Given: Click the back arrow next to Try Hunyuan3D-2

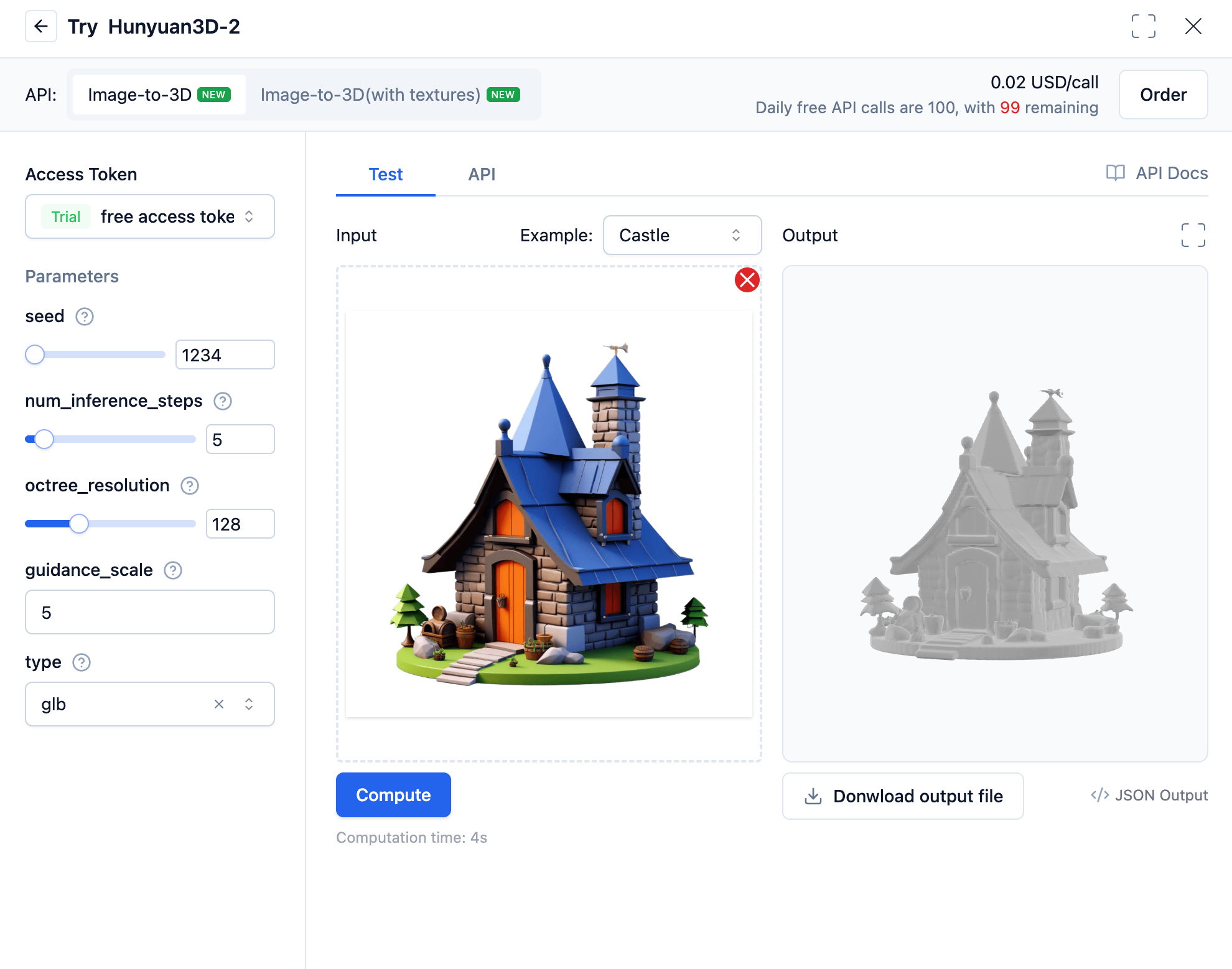Looking at the screenshot, I should point(41,26).
